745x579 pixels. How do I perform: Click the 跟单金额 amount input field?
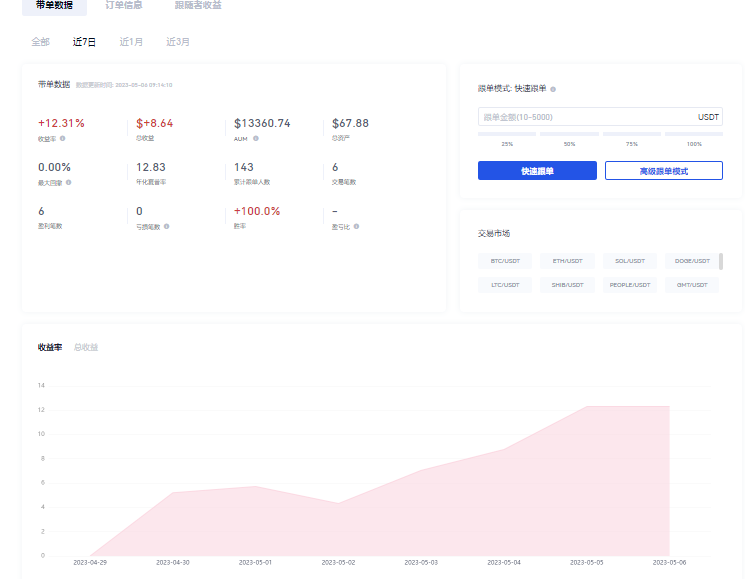[x=585, y=117]
